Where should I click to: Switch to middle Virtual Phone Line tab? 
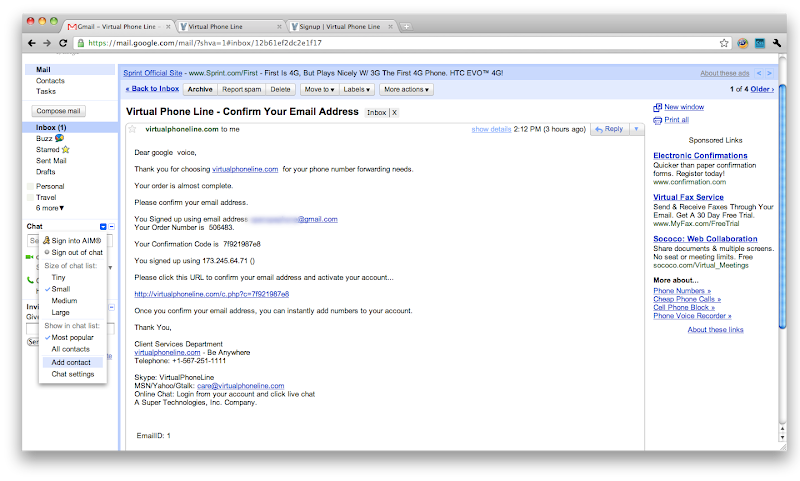(x=231, y=27)
